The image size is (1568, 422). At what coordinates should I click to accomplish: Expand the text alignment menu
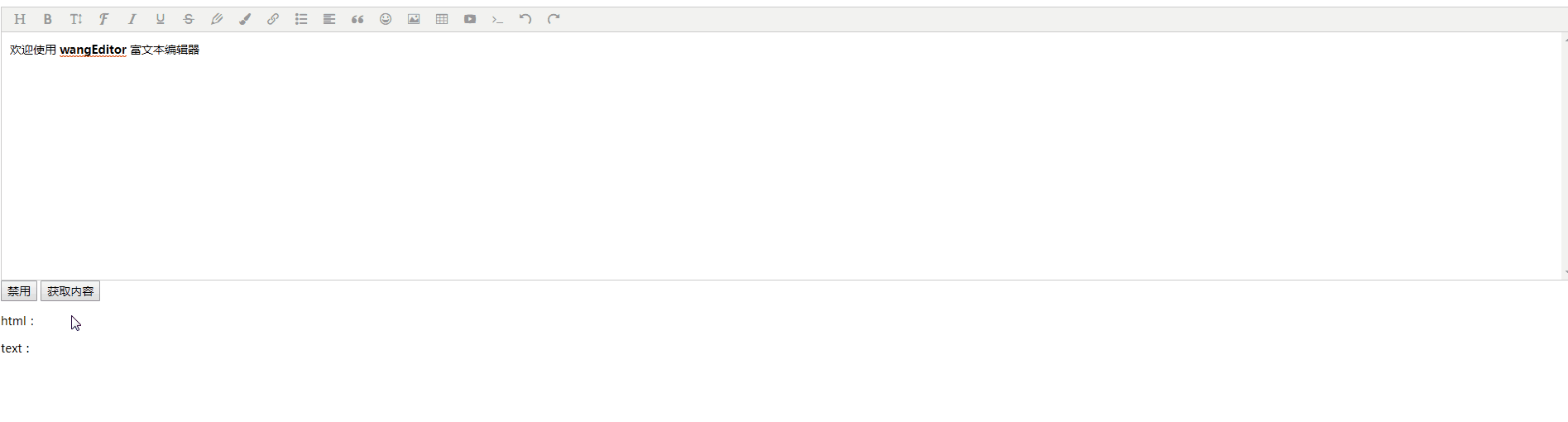point(329,19)
